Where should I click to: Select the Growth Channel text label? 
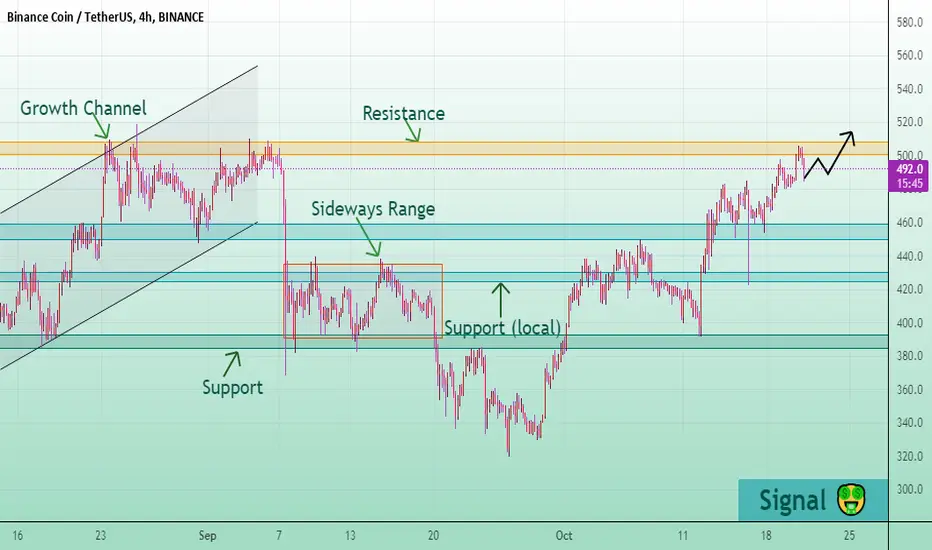(x=83, y=108)
